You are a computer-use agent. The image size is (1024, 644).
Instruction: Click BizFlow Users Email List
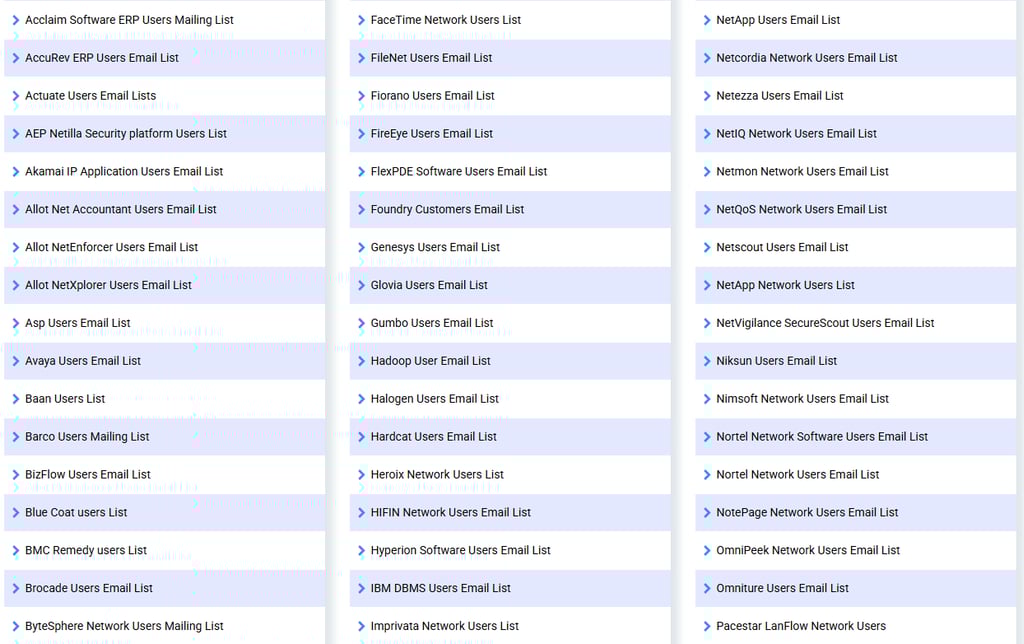coord(88,475)
